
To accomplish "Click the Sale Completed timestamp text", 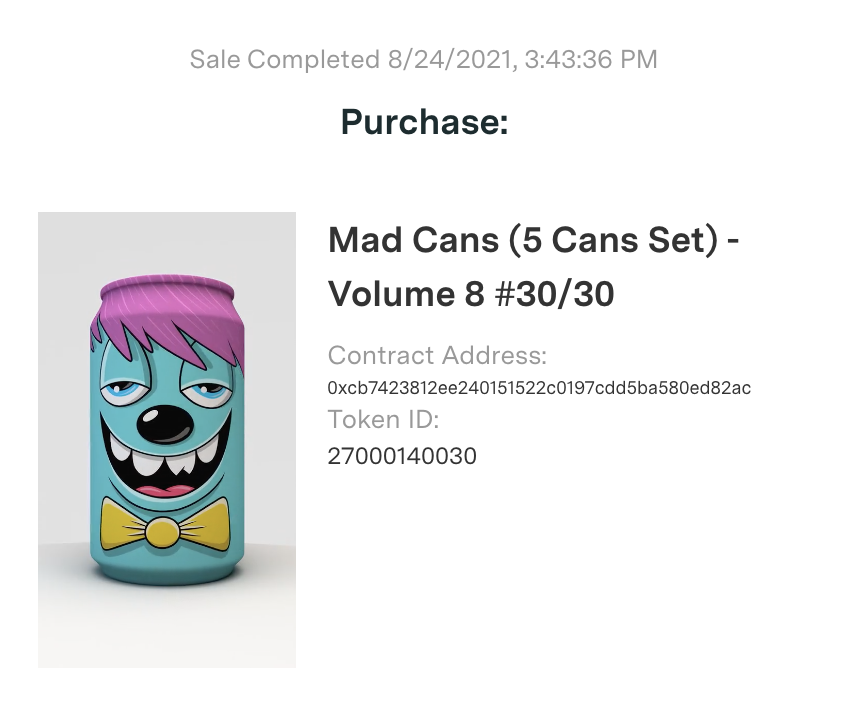I will [x=423, y=59].
